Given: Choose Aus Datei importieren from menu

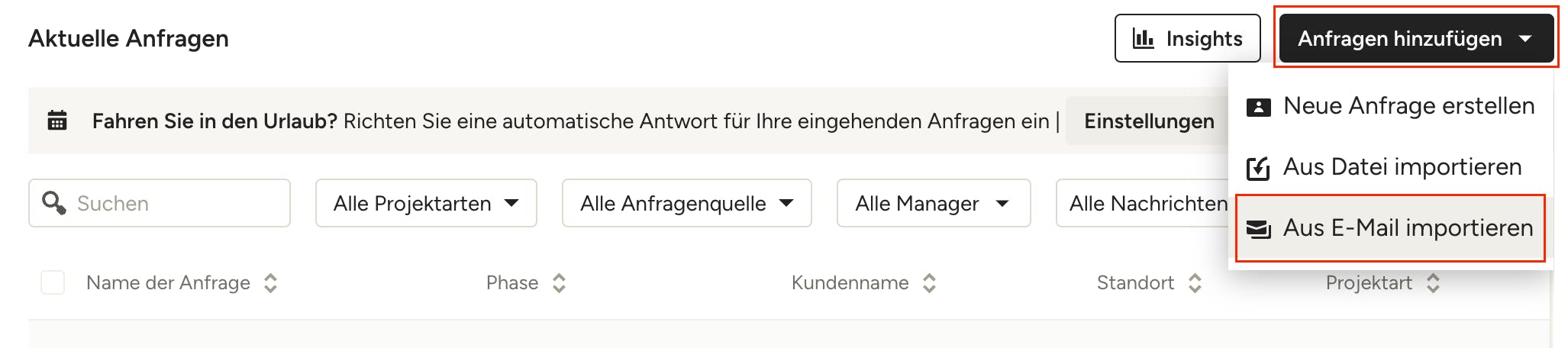Looking at the screenshot, I should (1402, 167).
